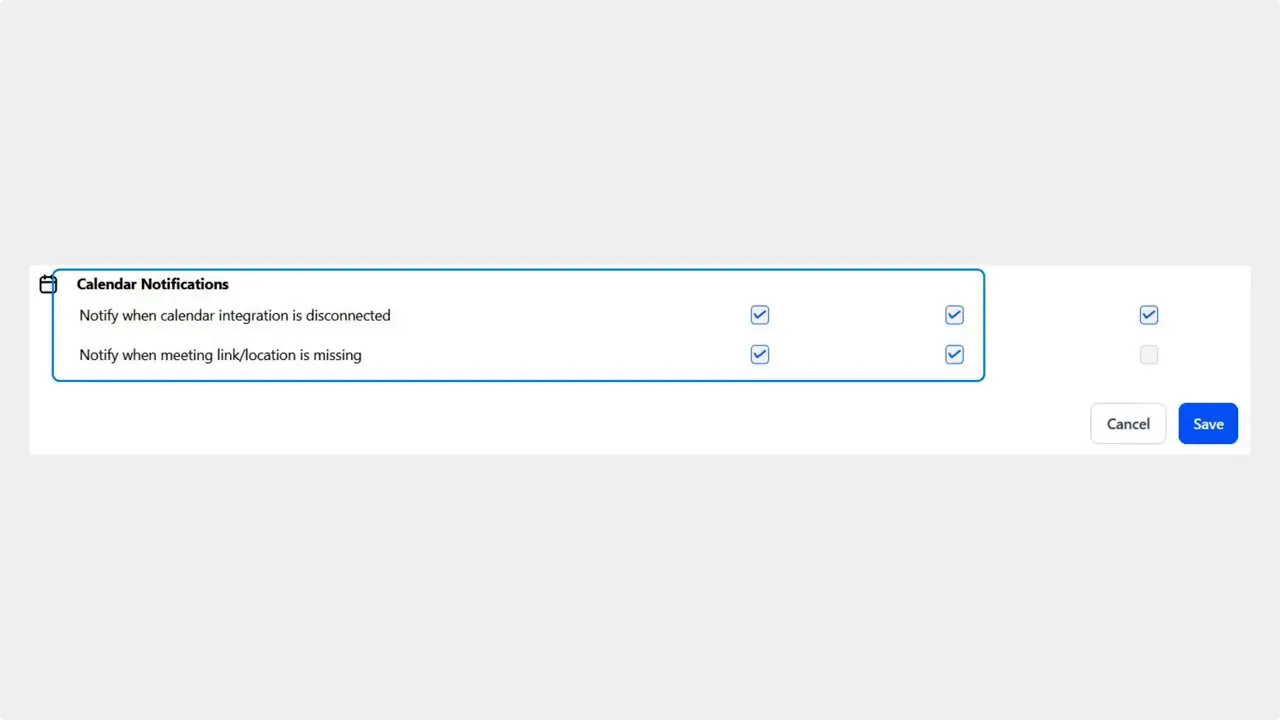Enable the unchecked checkbox in the meeting link row
This screenshot has width=1280, height=720.
point(1148,354)
